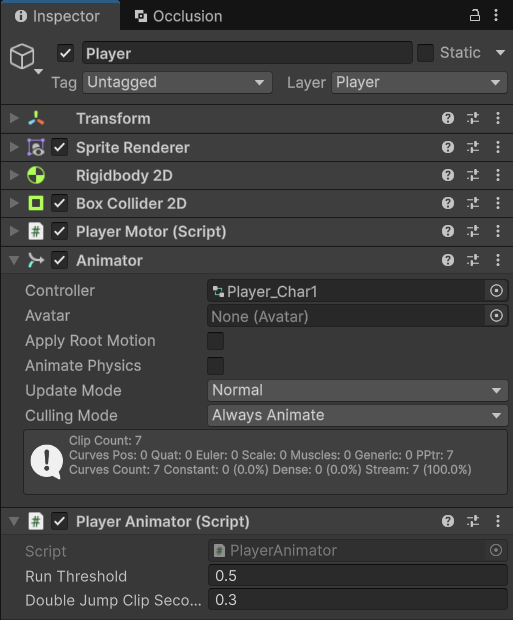513x620 pixels.
Task: Open help for the Player Animator script
Action: click(448, 521)
